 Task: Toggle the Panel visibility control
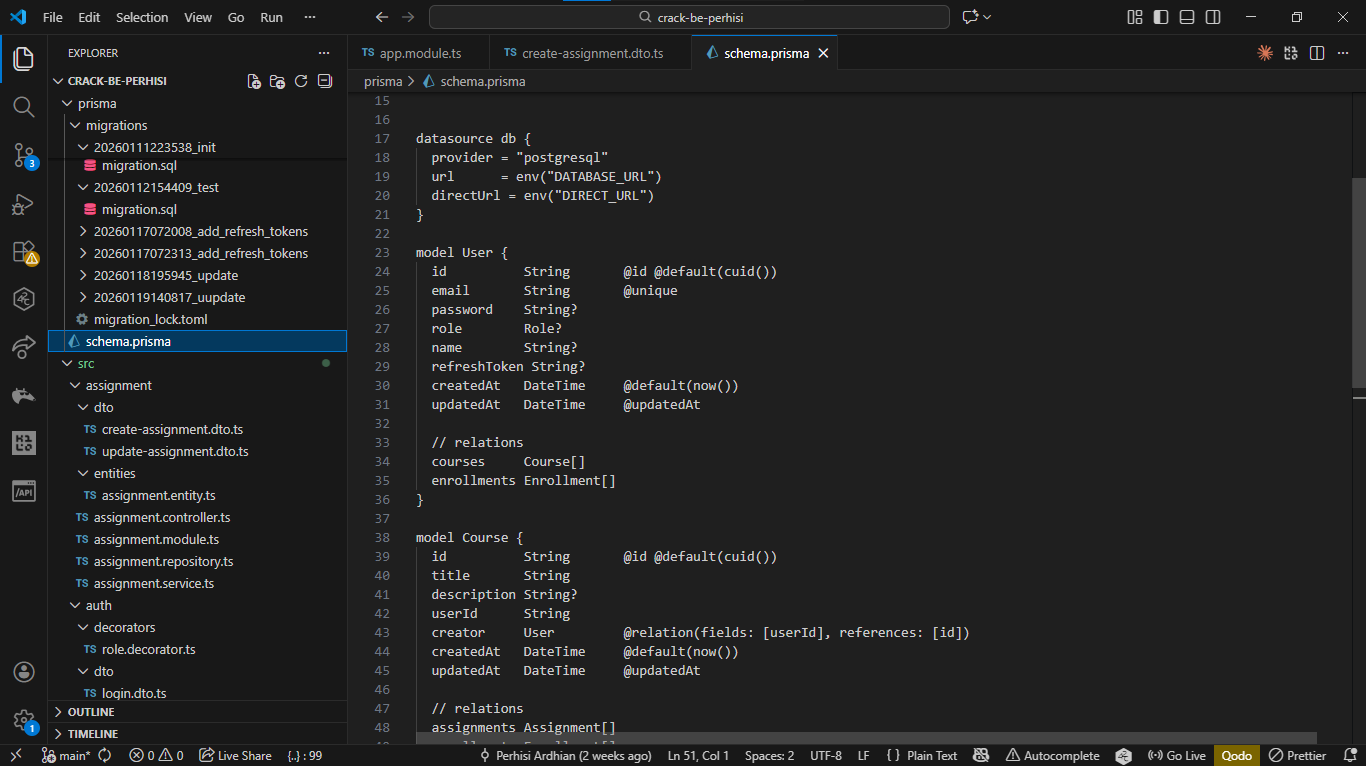(x=1186, y=17)
